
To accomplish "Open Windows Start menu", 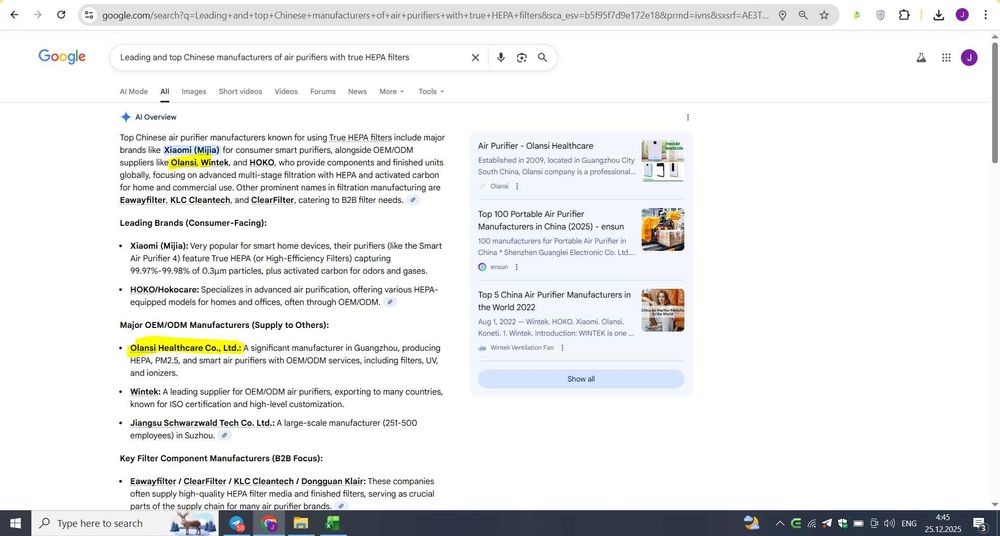I will (15, 523).
